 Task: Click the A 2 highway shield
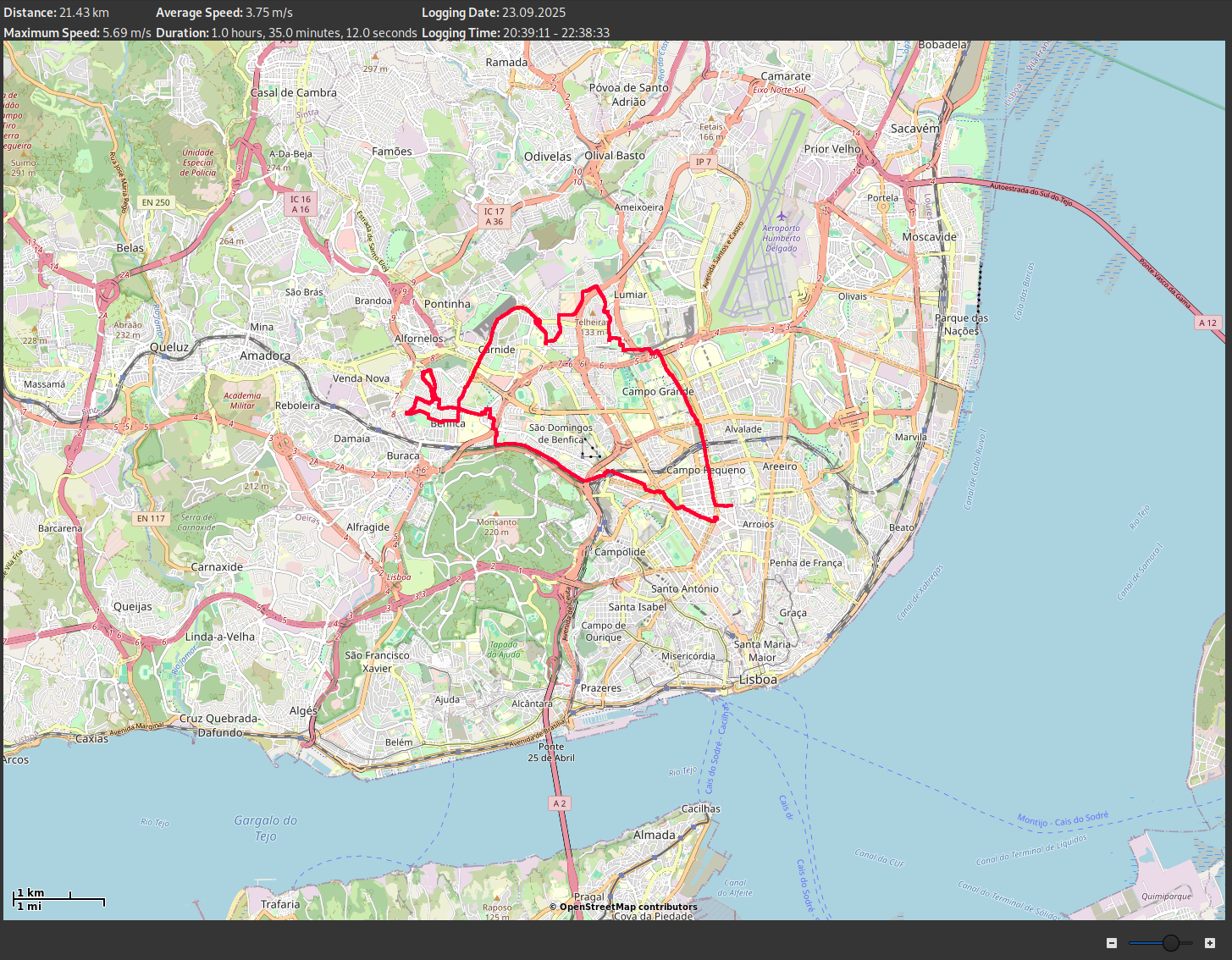click(559, 803)
